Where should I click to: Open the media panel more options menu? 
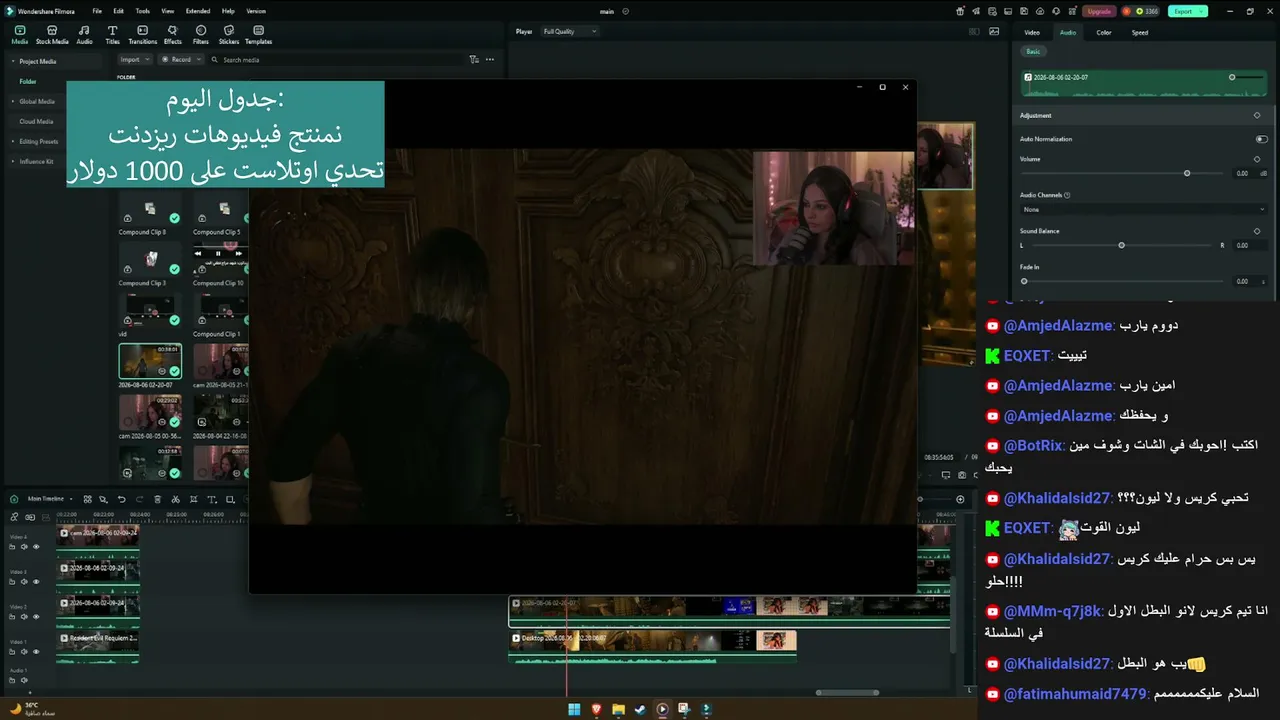tap(490, 60)
